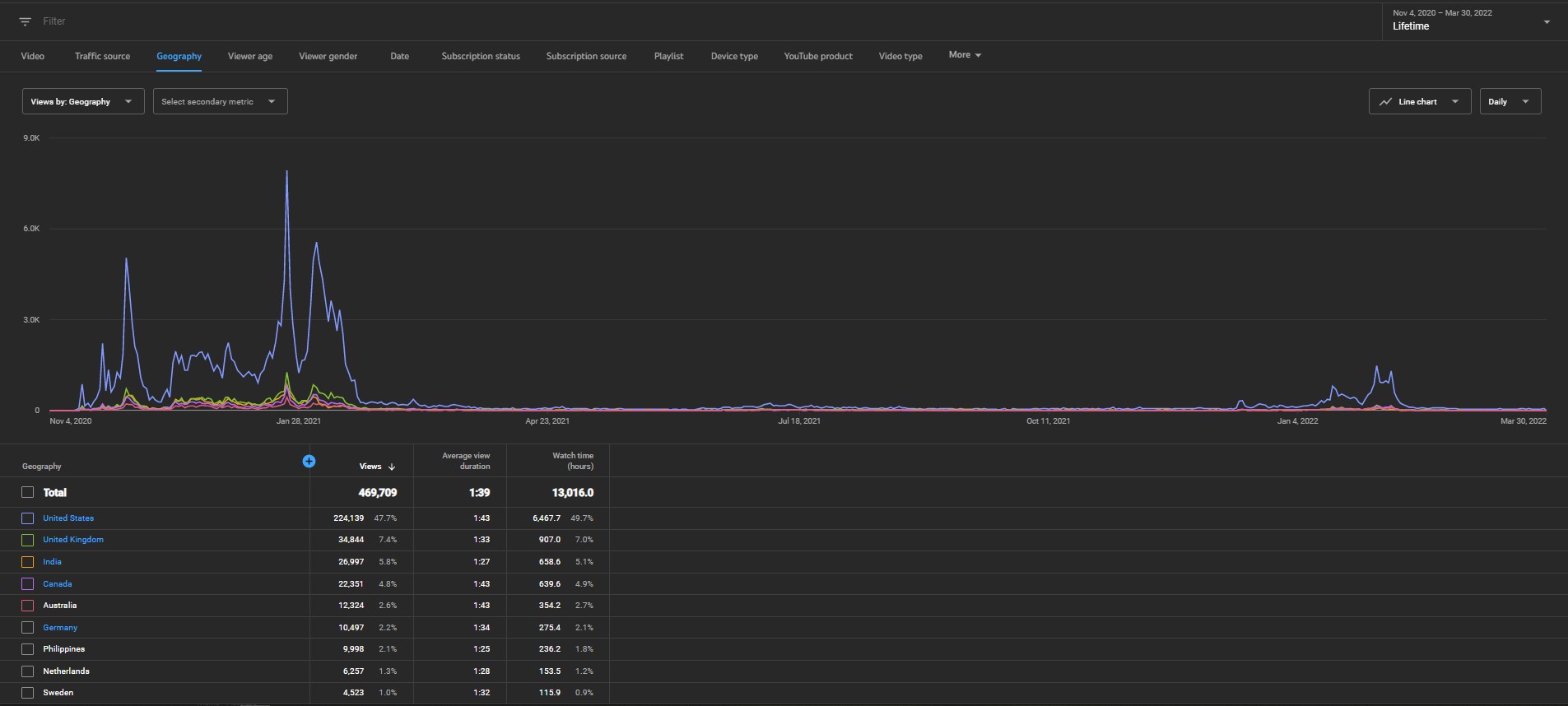
Task: Click the filter lines icon
Action: [26, 21]
